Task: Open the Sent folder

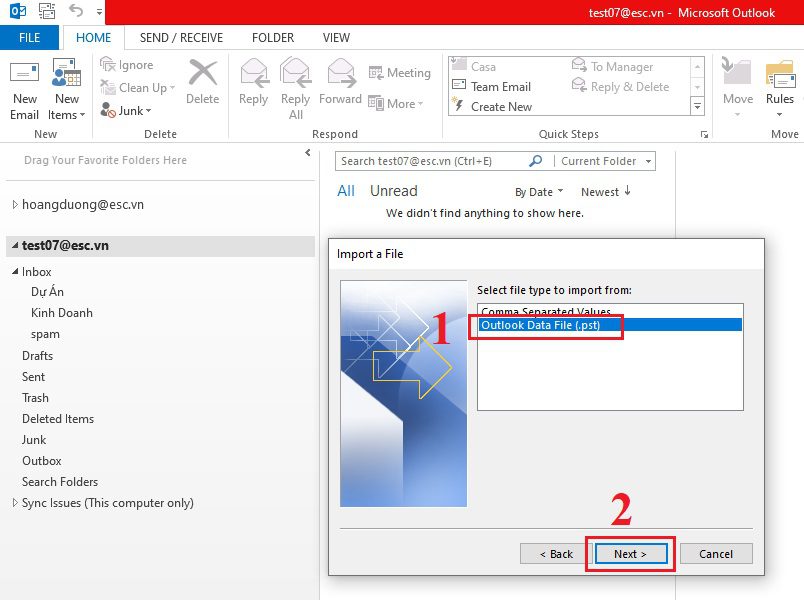Action: tap(33, 376)
